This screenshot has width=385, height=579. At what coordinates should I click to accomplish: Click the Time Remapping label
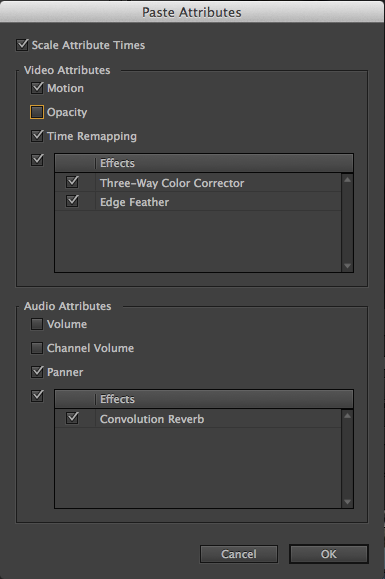click(92, 136)
